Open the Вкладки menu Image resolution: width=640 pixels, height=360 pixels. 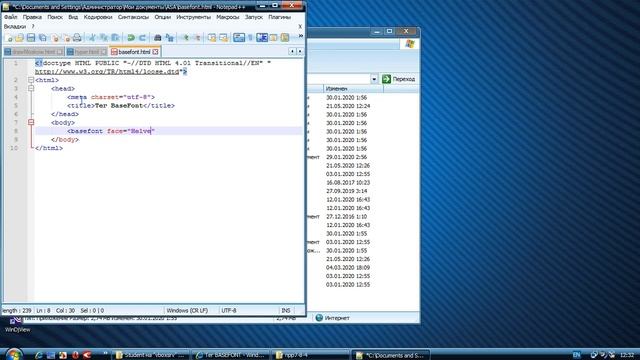15,26
